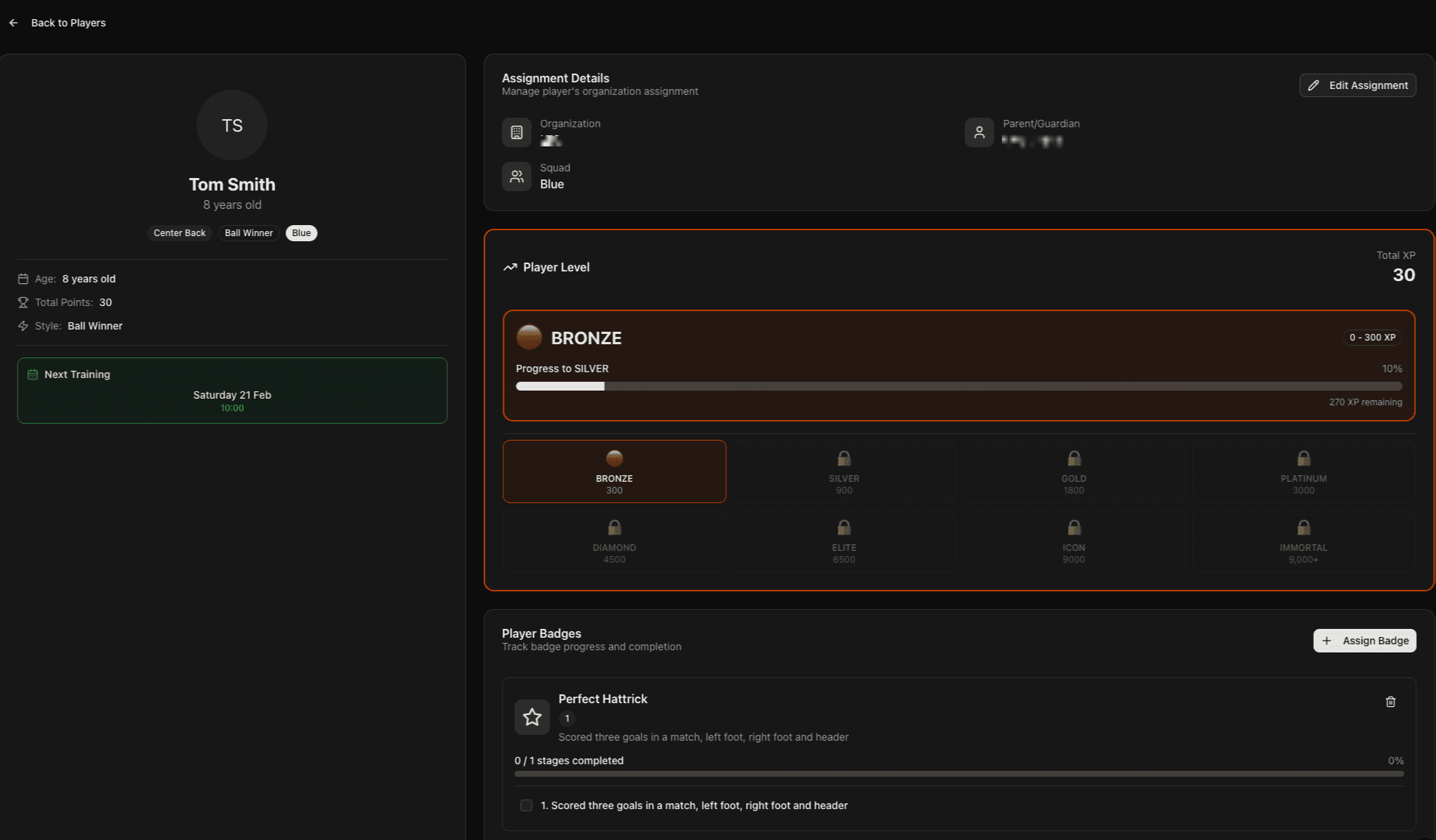Select the IMMORTAL 9,000+ tier tile
This screenshot has width=1436, height=840.
[x=1303, y=540]
